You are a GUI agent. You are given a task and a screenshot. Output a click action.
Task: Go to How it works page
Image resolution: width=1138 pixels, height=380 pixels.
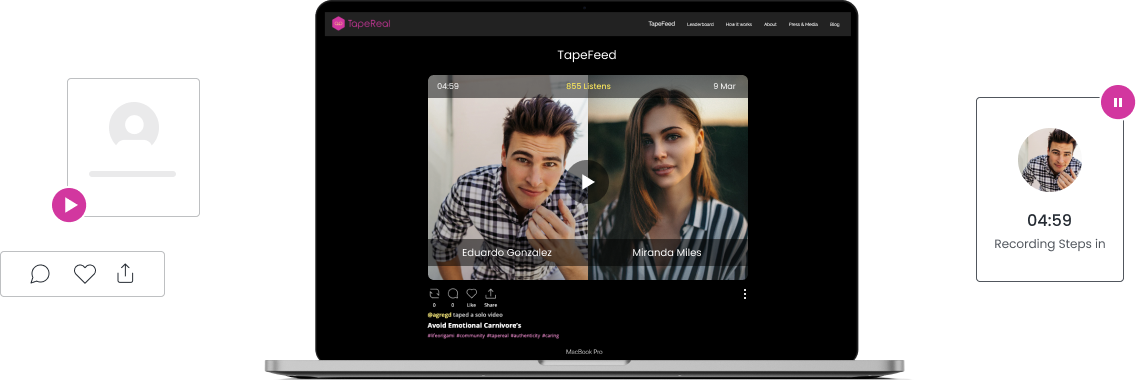pyautogui.click(x=738, y=25)
